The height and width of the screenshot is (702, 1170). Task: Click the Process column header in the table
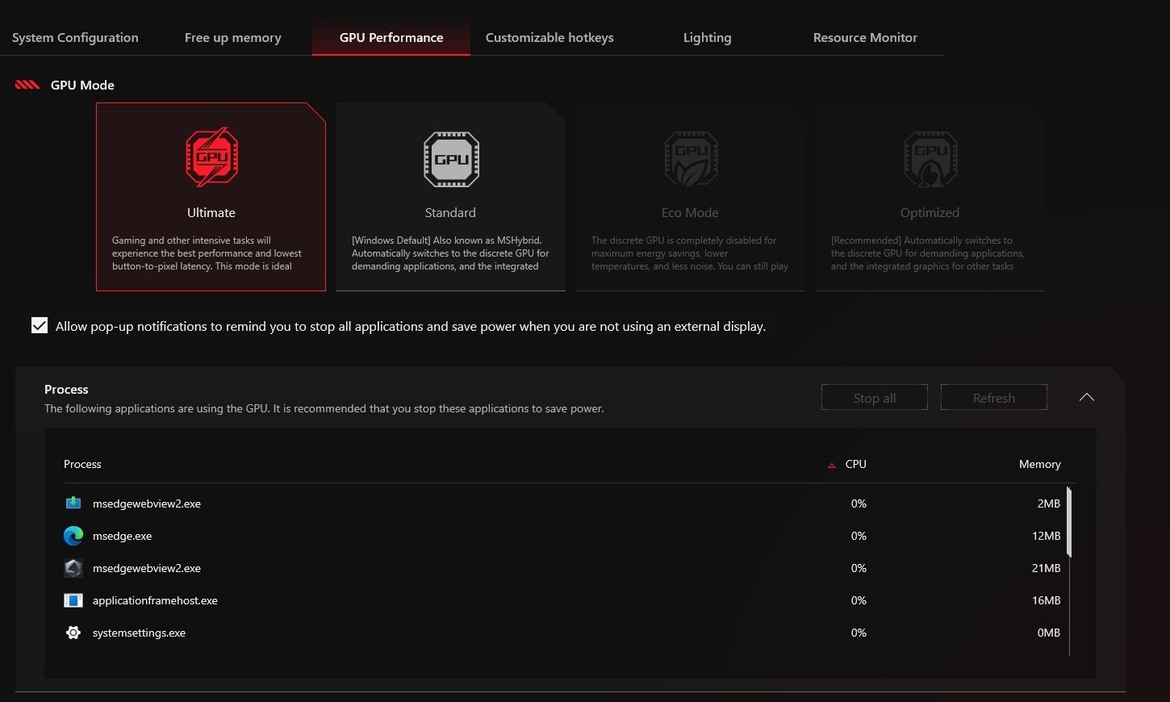[82, 464]
